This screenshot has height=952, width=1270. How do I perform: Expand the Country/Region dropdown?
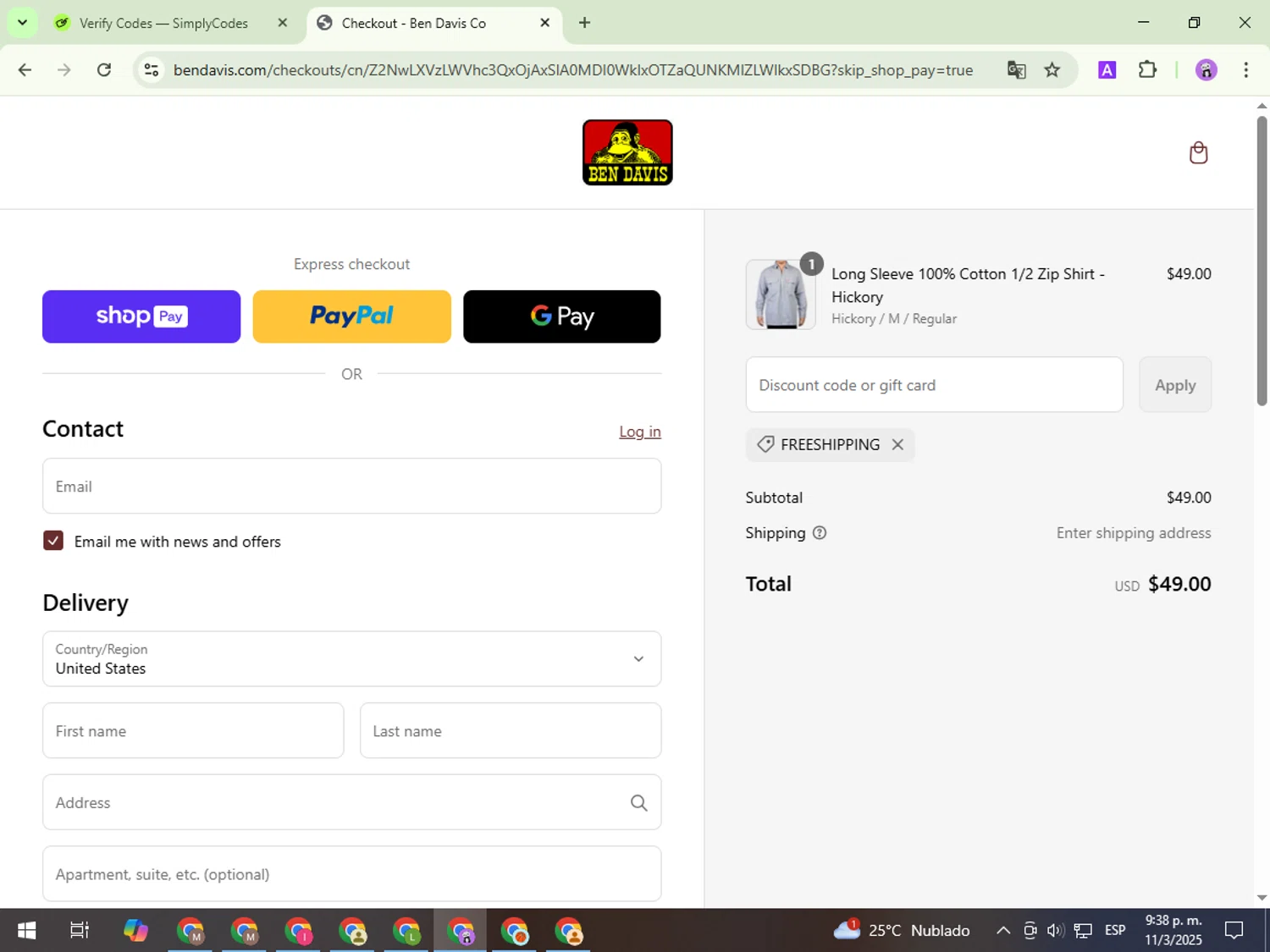[351, 658]
